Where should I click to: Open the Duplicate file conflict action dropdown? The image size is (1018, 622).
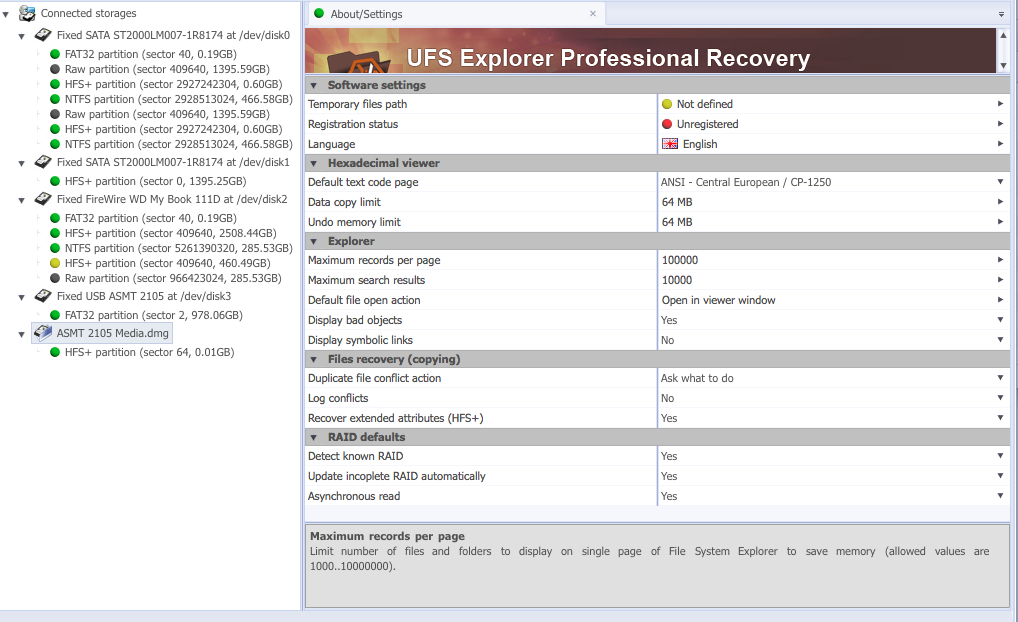[x=1000, y=378]
